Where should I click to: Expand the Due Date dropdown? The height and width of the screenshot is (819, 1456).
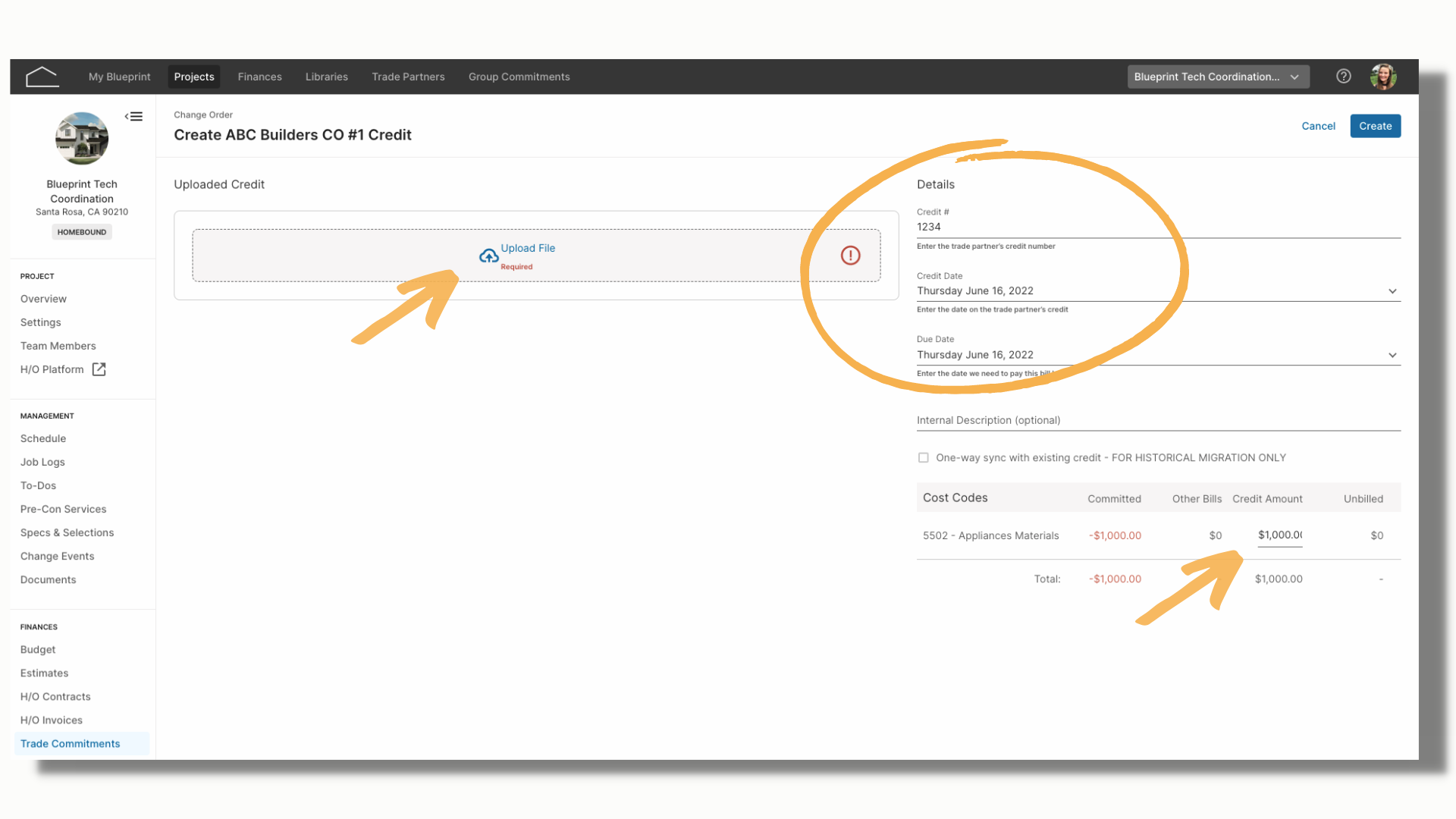click(x=1392, y=355)
